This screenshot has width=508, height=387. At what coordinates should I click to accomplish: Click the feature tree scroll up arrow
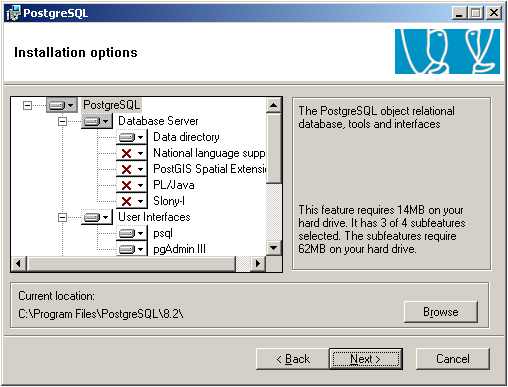[274, 105]
